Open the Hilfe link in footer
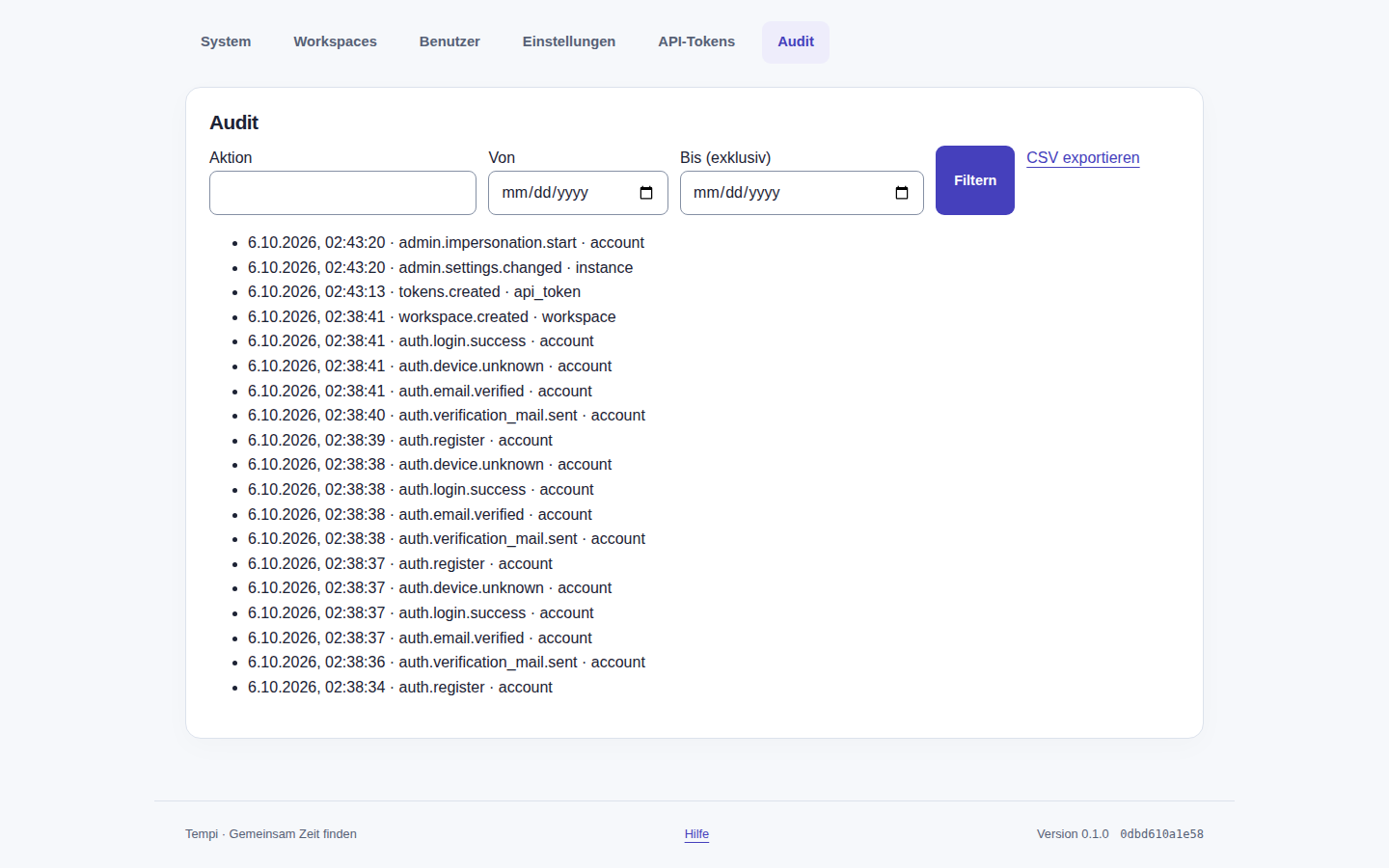This screenshot has height=868, width=1389. (x=696, y=834)
